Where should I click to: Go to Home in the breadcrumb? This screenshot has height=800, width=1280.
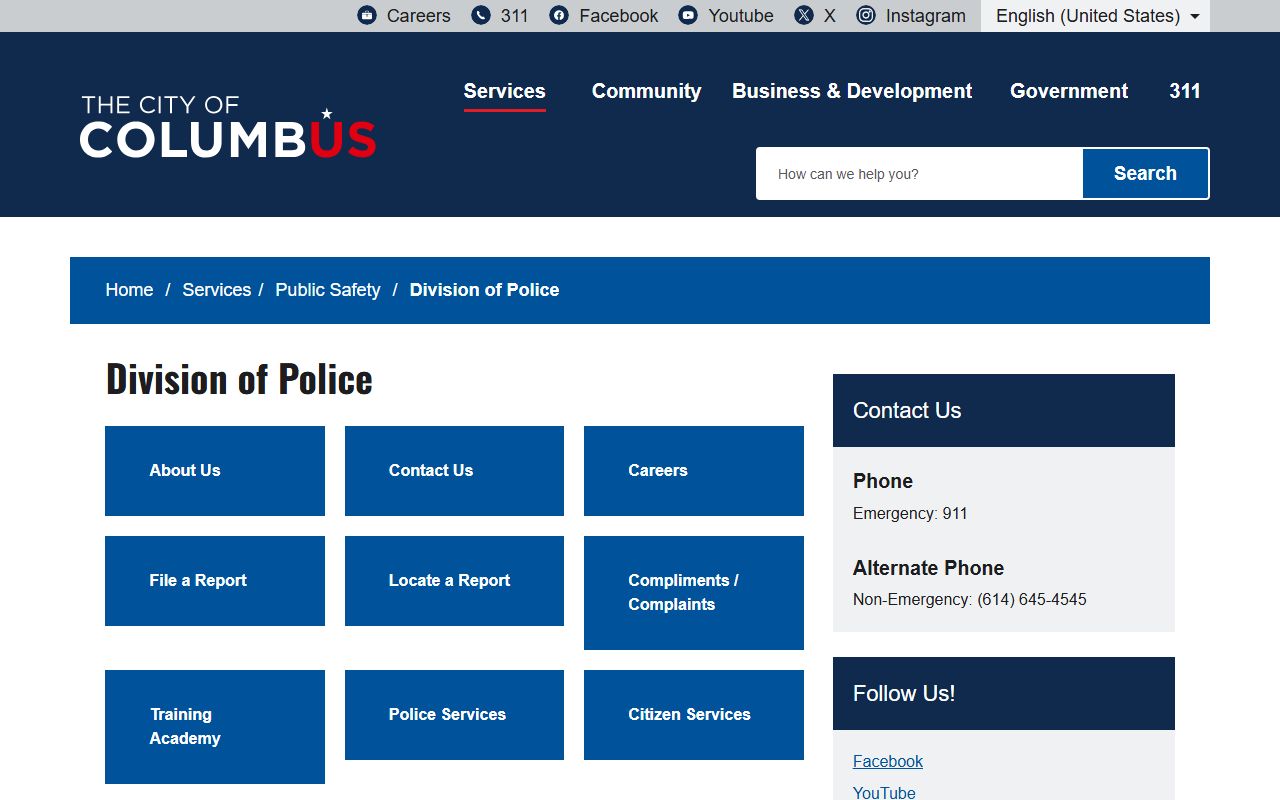[x=130, y=290]
